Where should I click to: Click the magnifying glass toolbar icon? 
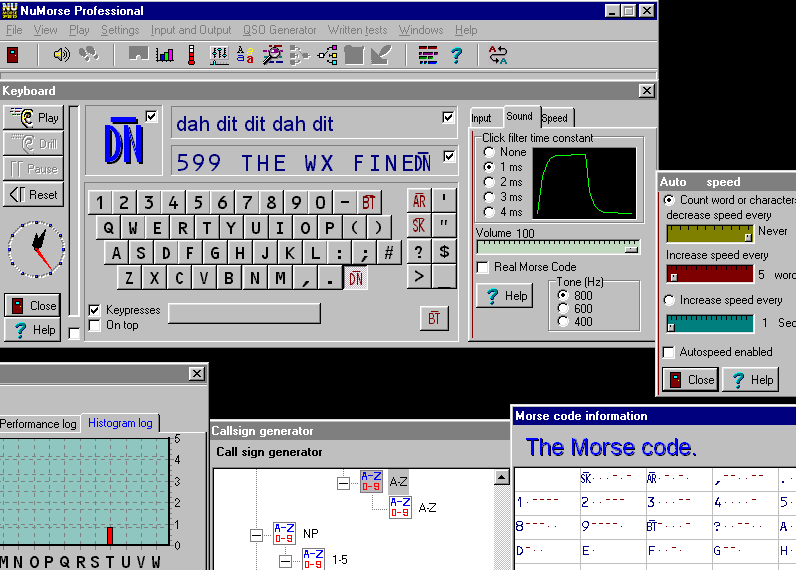point(273,55)
